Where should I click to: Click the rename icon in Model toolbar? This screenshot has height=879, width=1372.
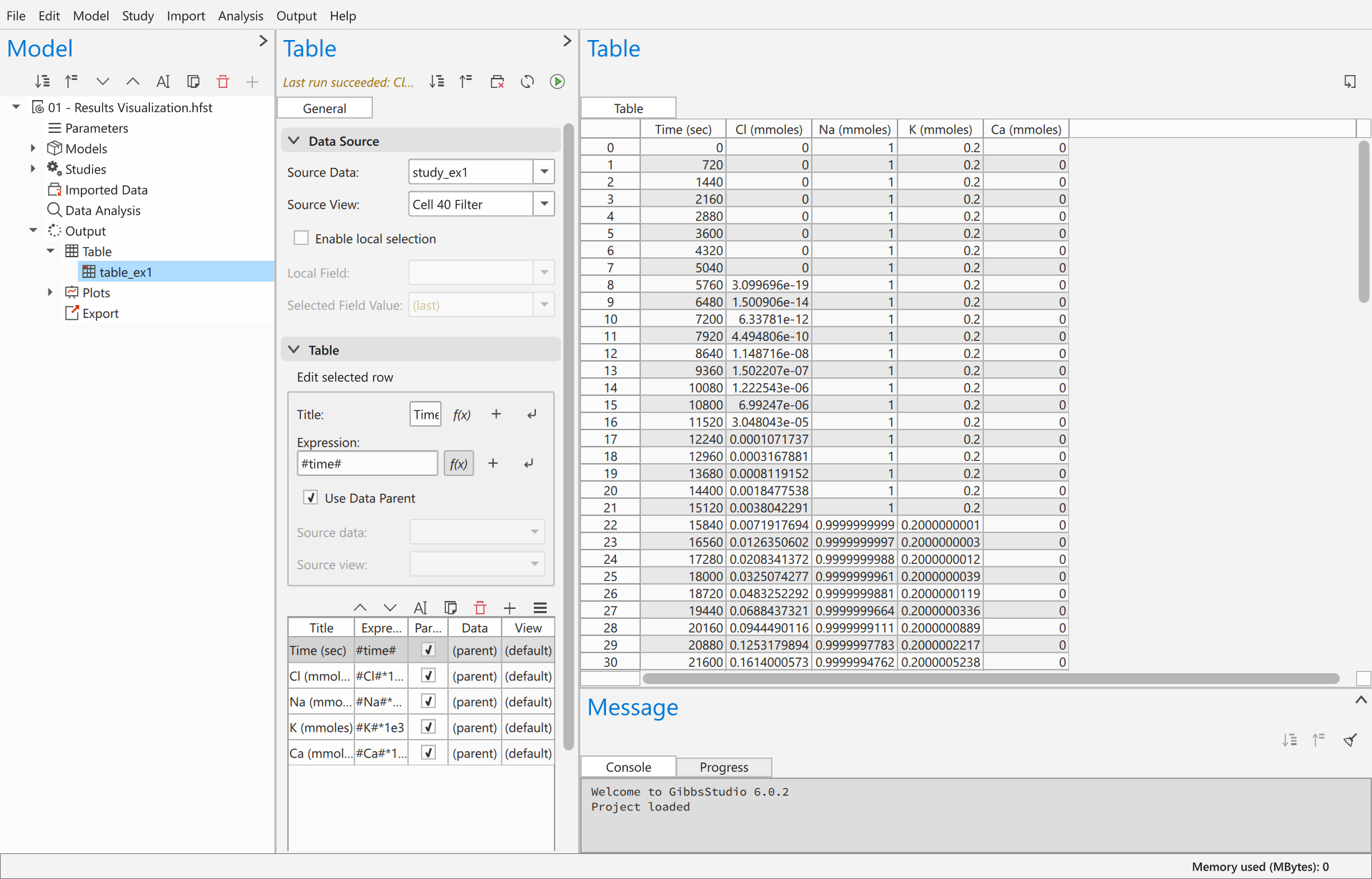tap(163, 81)
